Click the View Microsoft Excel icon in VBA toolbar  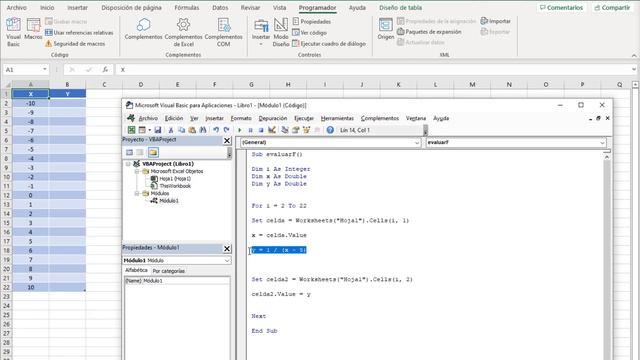tap(131, 130)
